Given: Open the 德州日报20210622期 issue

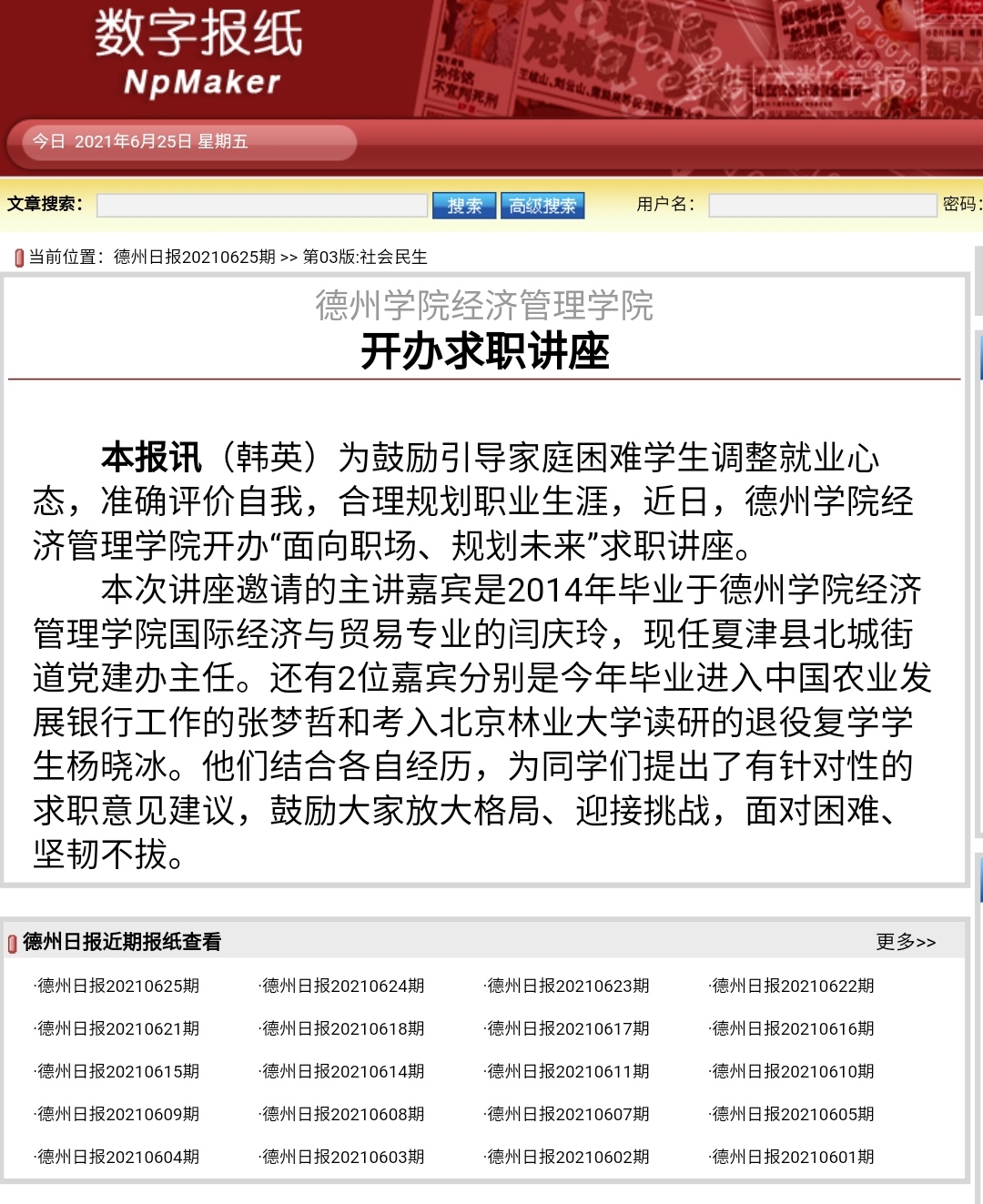Looking at the screenshot, I should [x=793, y=986].
